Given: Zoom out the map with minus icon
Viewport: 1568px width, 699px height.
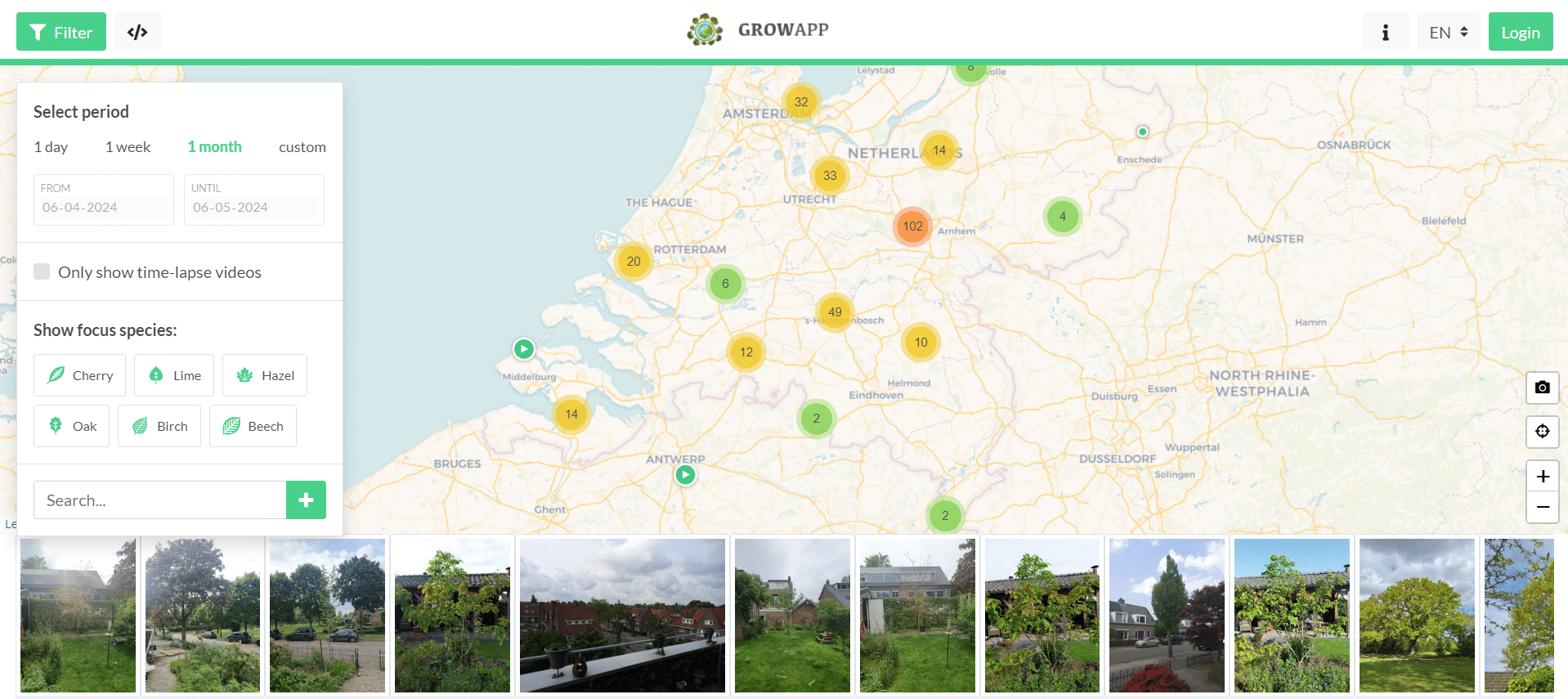Looking at the screenshot, I should (1542, 507).
